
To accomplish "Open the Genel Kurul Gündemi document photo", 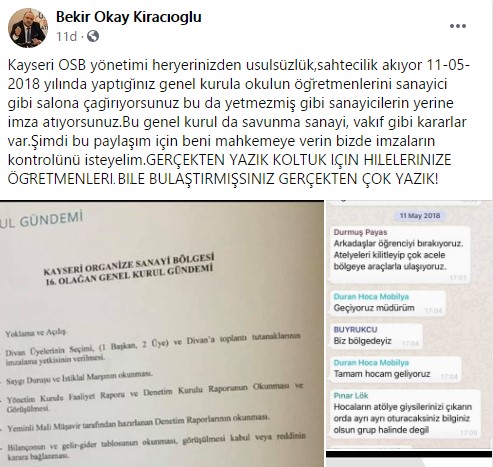I will point(162,334).
